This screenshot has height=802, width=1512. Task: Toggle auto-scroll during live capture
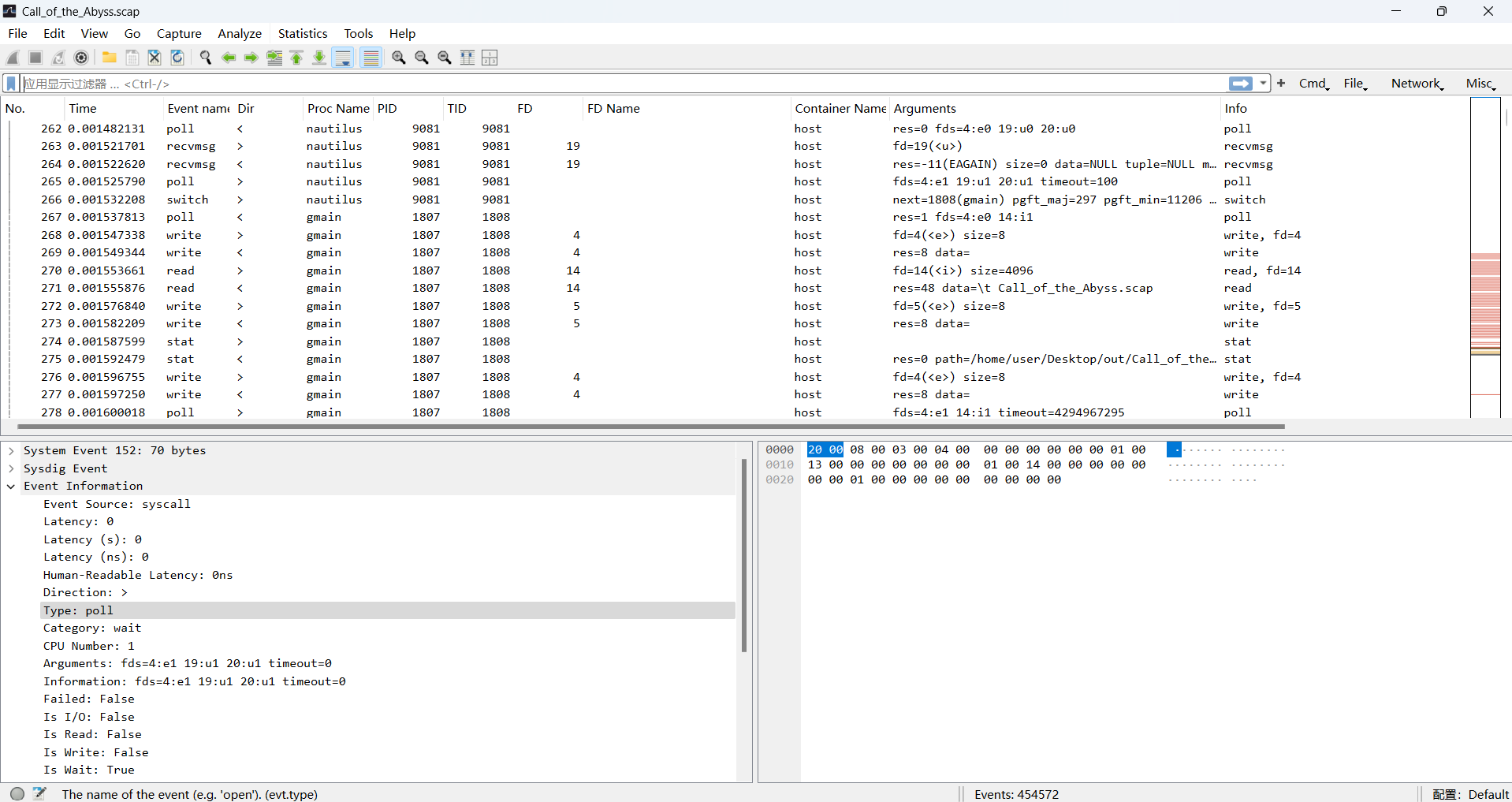click(x=343, y=58)
